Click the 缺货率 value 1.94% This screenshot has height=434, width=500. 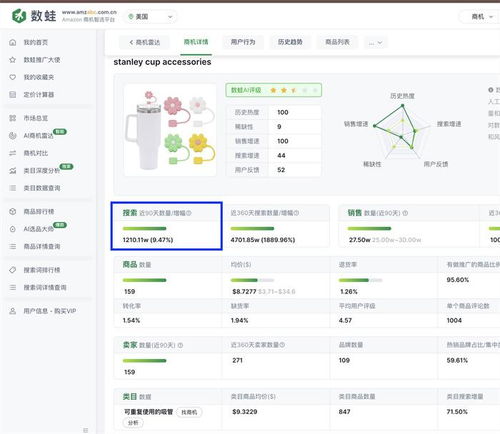[x=239, y=320]
